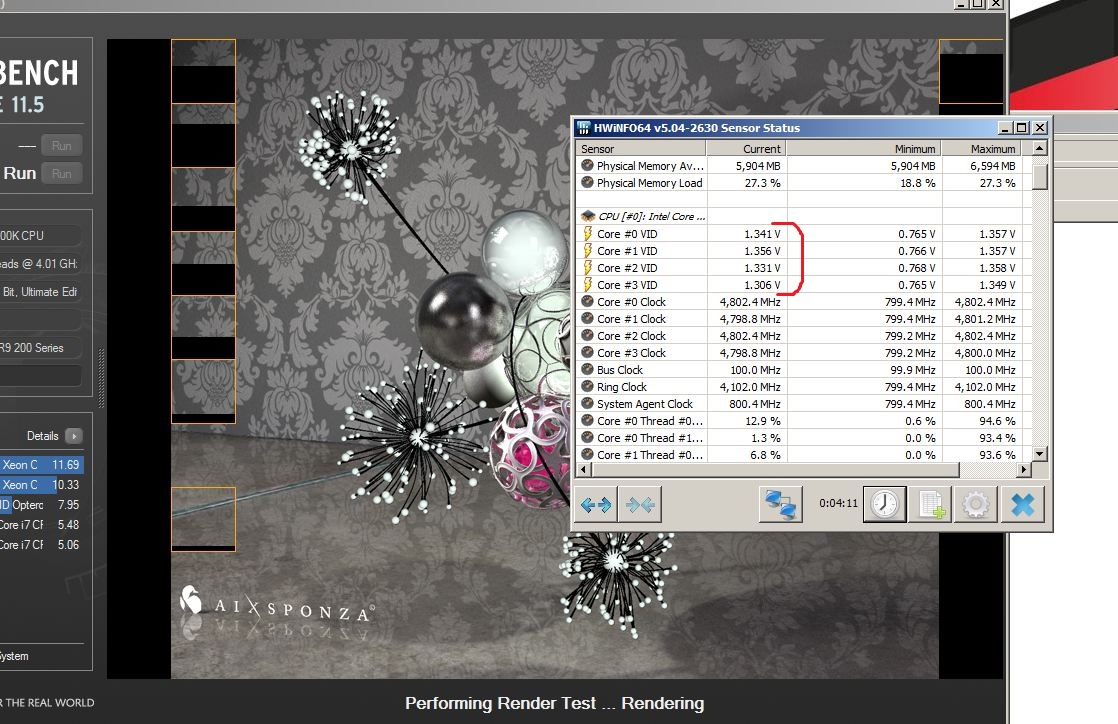Select Opteron ranking row scoring 7.95
This screenshot has height=724, width=1118.
(42, 505)
